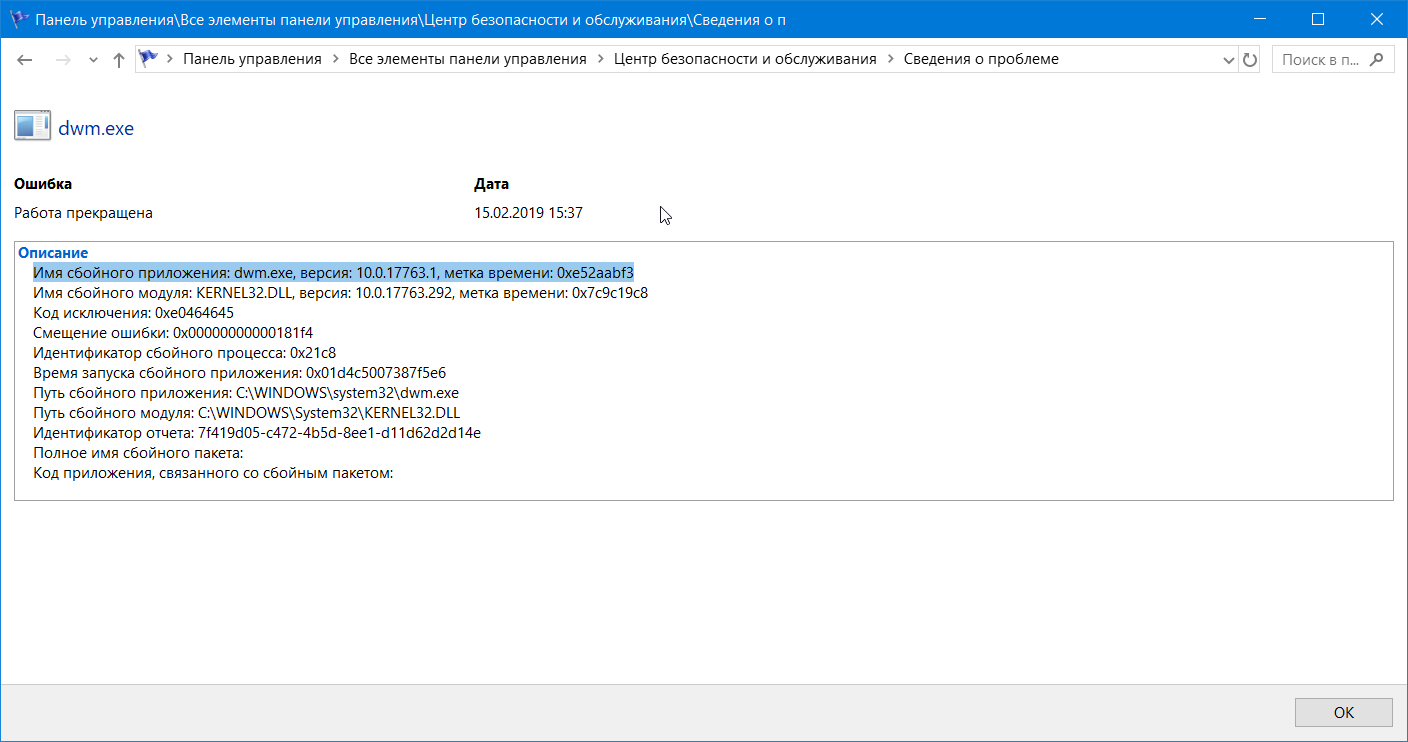Click the Ошибка column label

pyautogui.click(x=43, y=184)
